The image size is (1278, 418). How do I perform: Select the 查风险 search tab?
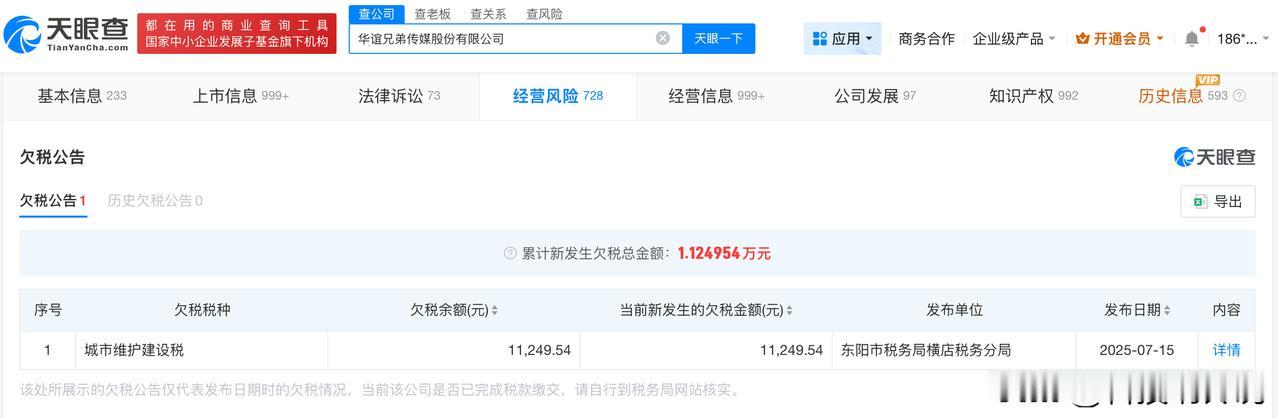(x=544, y=14)
